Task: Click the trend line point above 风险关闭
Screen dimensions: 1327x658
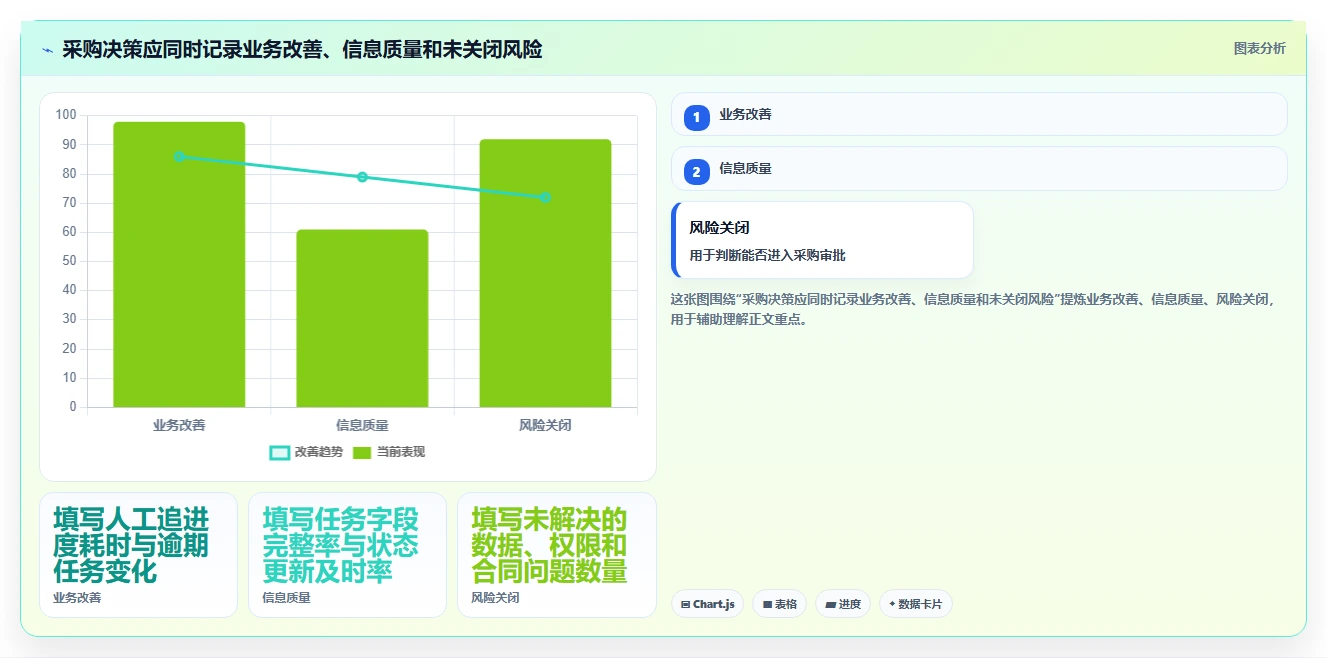Action: click(x=545, y=197)
